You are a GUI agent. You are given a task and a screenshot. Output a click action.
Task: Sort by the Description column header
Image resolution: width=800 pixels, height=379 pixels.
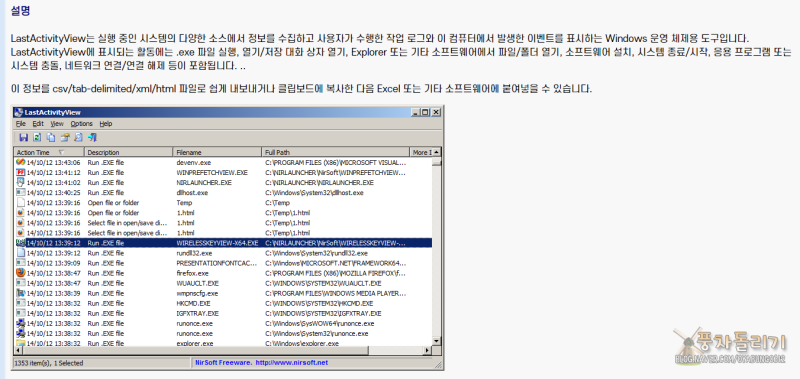tap(129, 152)
